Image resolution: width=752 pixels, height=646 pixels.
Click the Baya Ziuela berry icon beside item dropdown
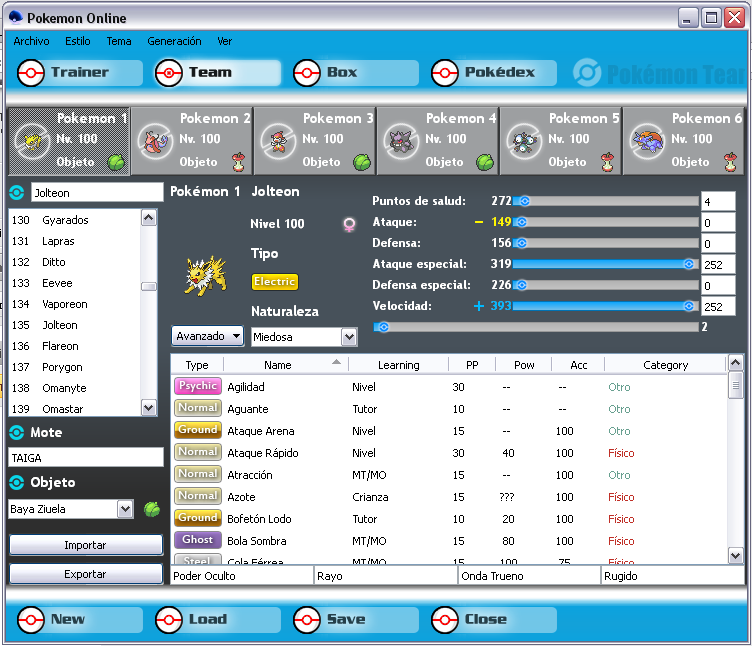pos(152,509)
